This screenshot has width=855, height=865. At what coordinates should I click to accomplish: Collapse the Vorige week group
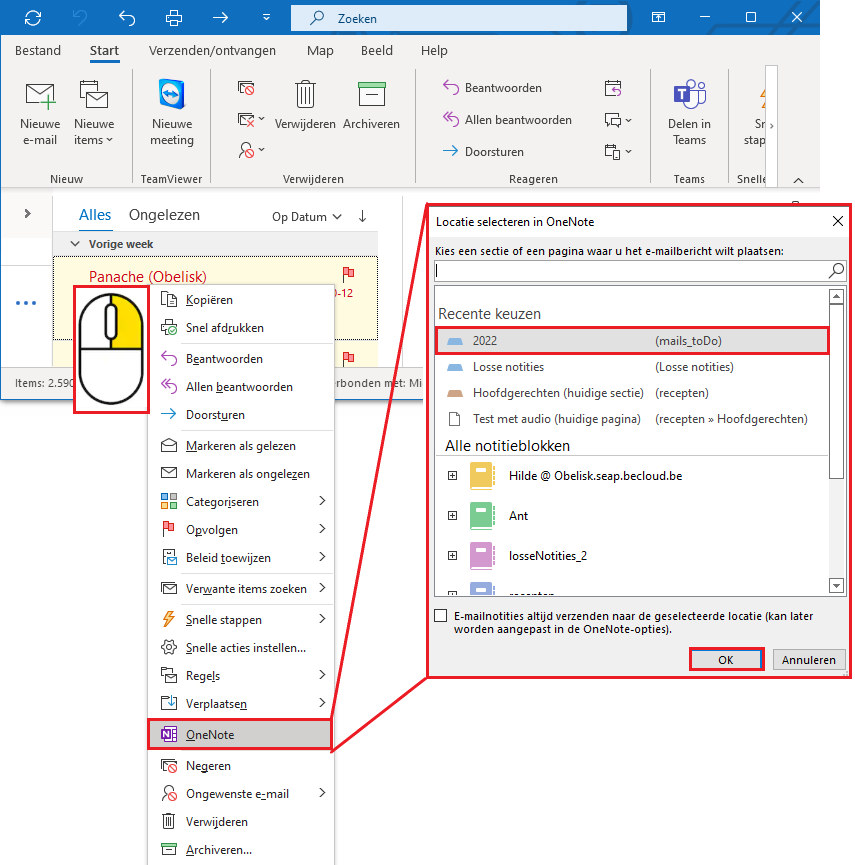[x=75, y=244]
